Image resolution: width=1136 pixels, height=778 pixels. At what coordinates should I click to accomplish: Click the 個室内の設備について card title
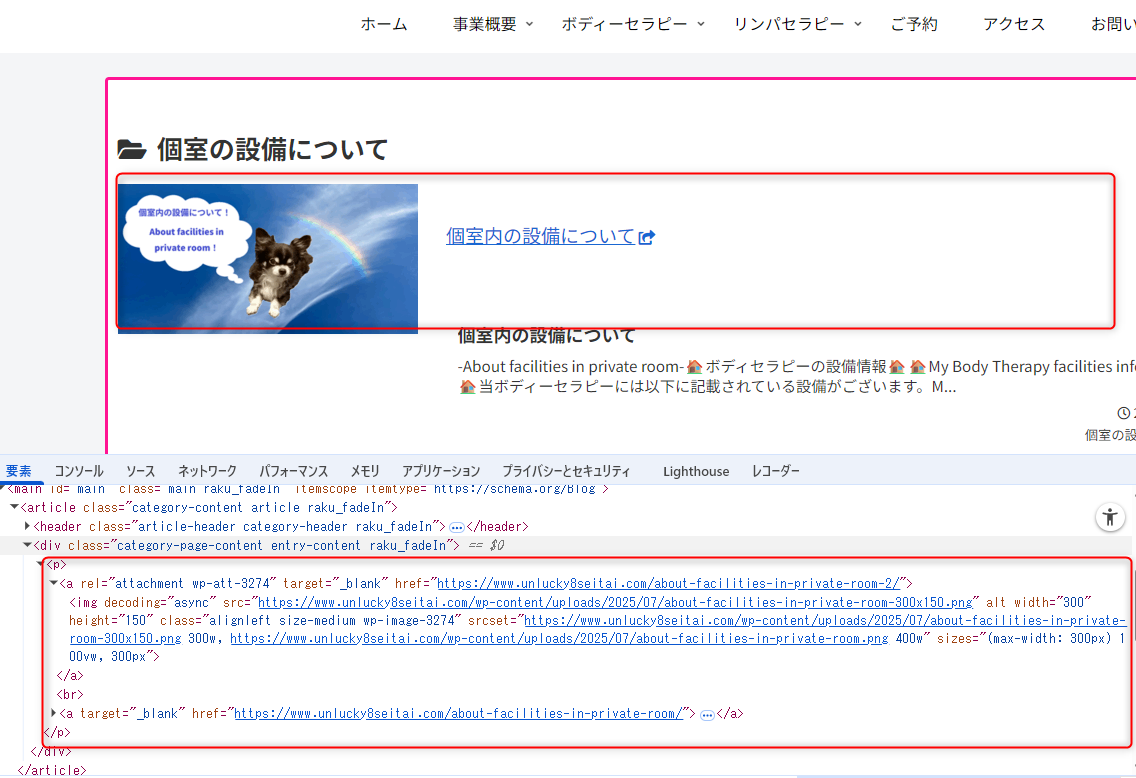tap(546, 336)
